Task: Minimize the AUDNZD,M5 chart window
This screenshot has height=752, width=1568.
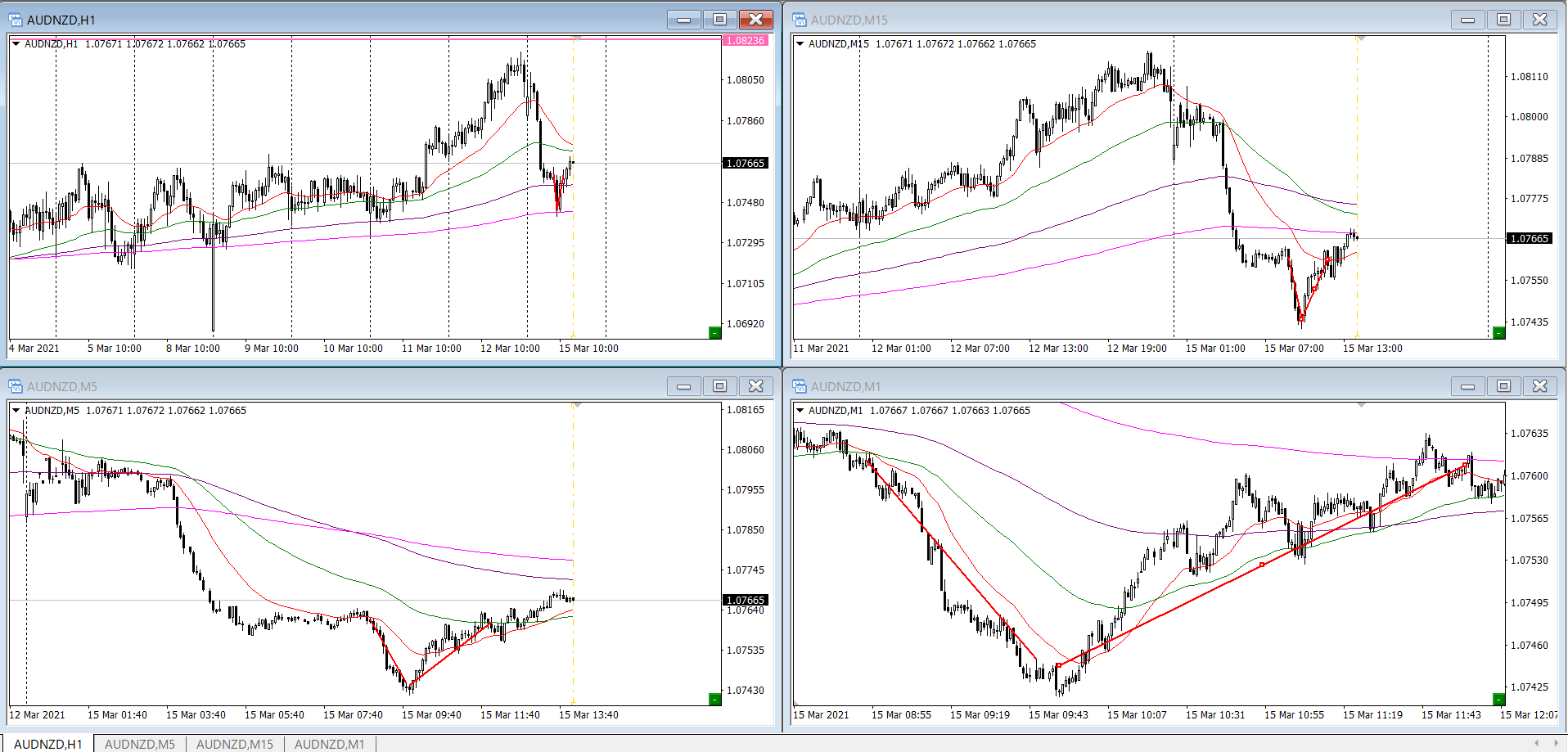Action: [683, 386]
